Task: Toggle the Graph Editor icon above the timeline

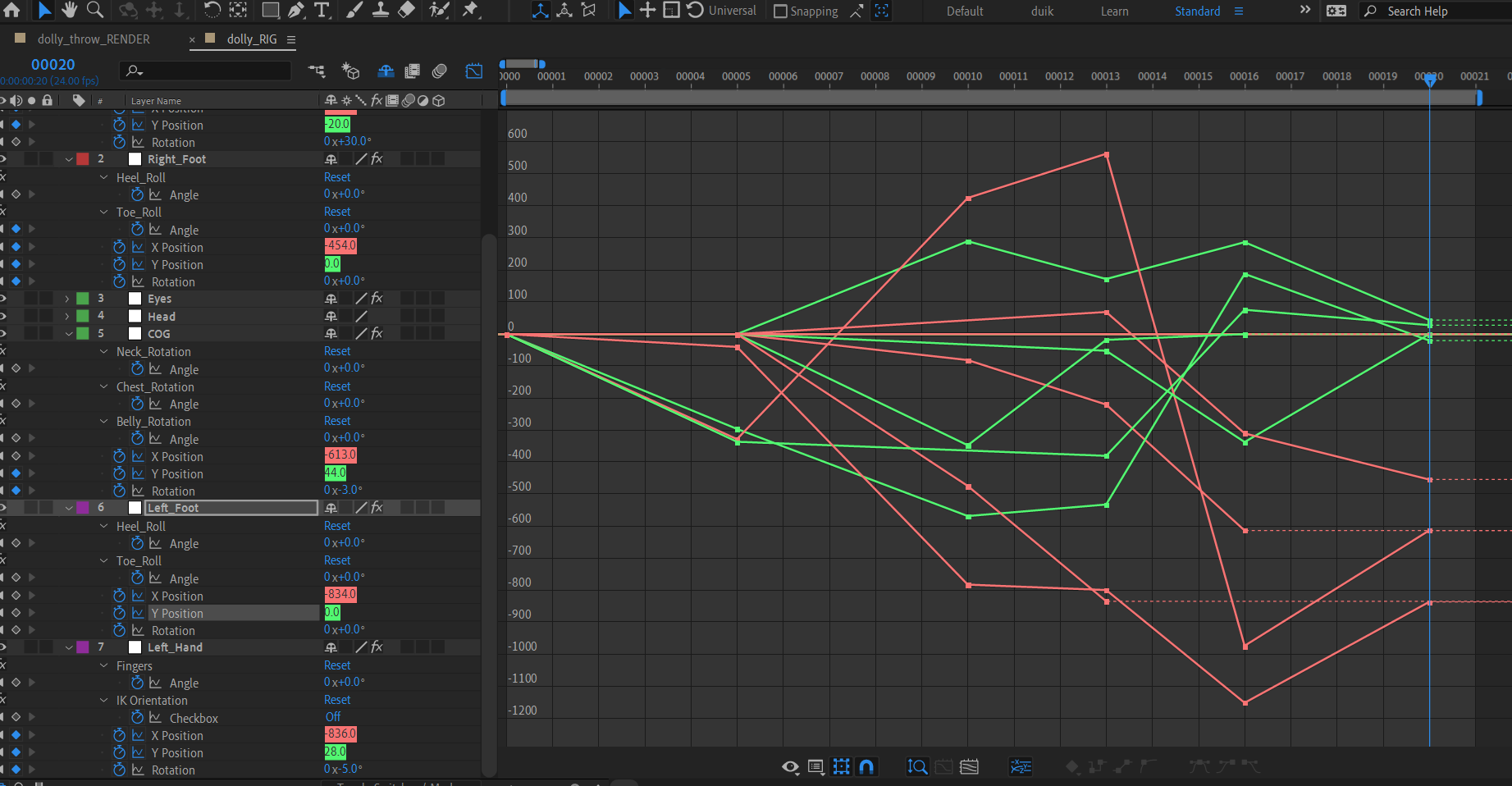Action: pyautogui.click(x=474, y=71)
